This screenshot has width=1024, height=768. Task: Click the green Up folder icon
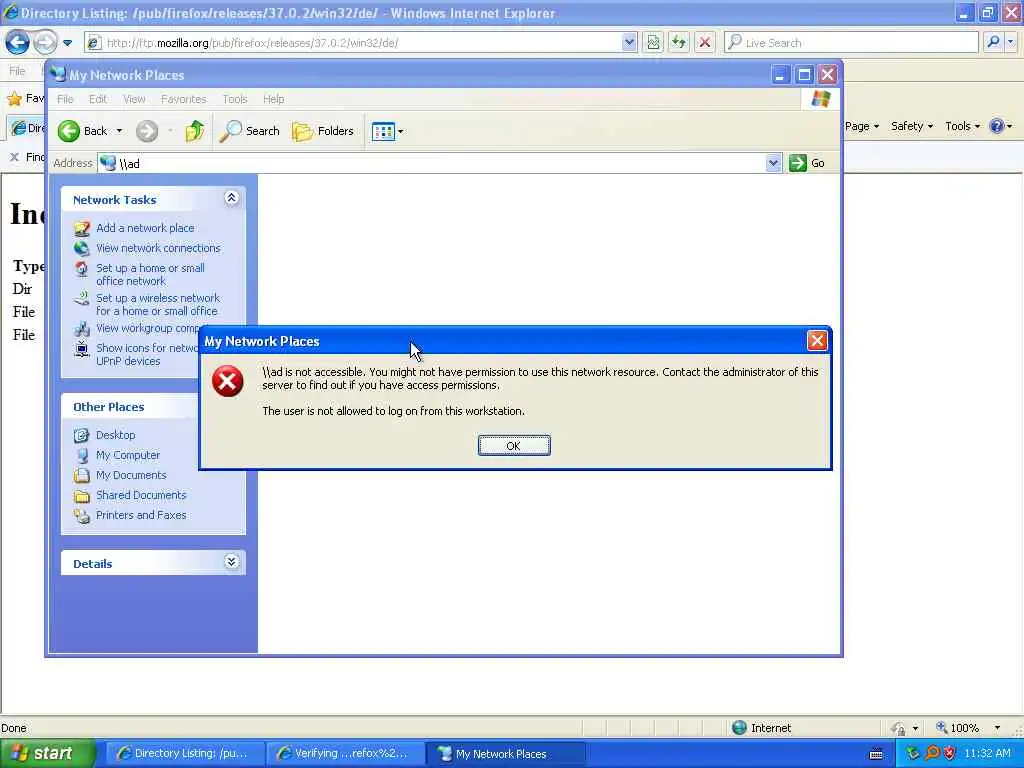click(x=194, y=131)
